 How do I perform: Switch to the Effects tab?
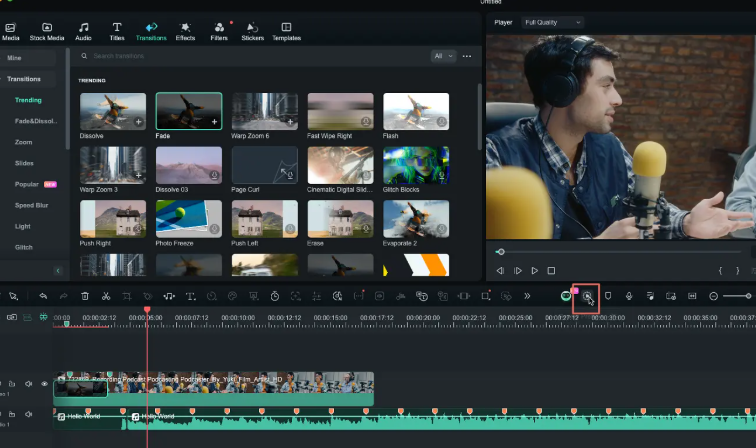pyautogui.click(x=185, y=31)
